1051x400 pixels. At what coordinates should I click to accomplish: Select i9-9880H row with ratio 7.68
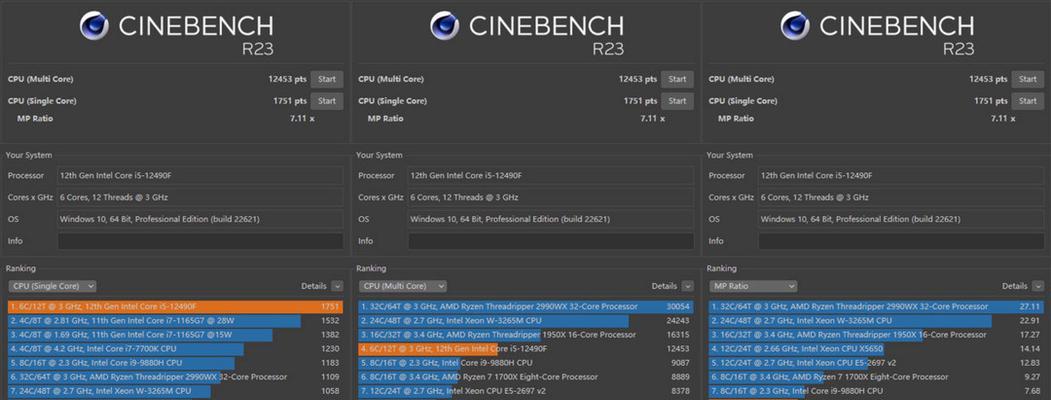(877, 391)
